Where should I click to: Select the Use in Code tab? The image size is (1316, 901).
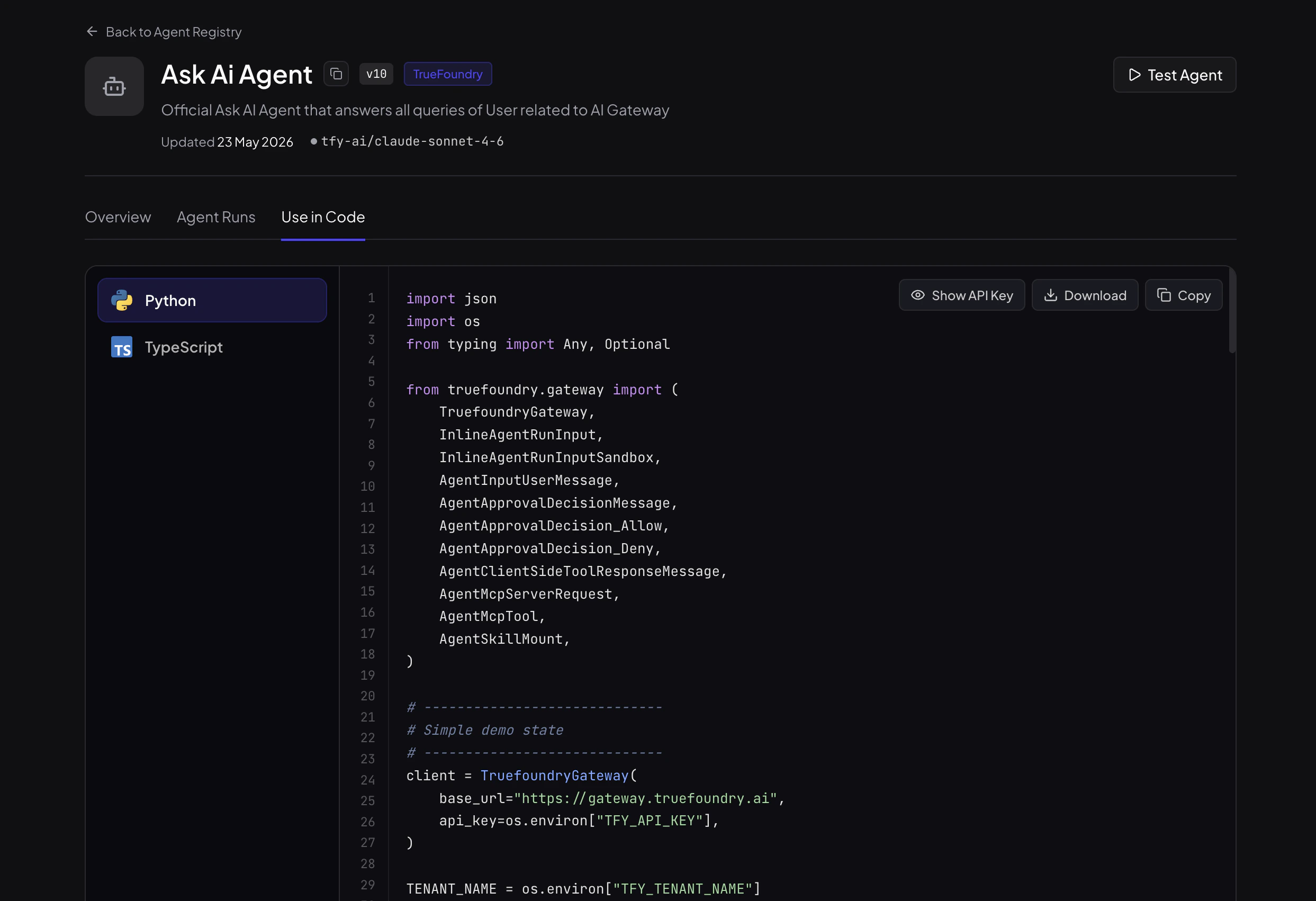click(x=323, y=217)
